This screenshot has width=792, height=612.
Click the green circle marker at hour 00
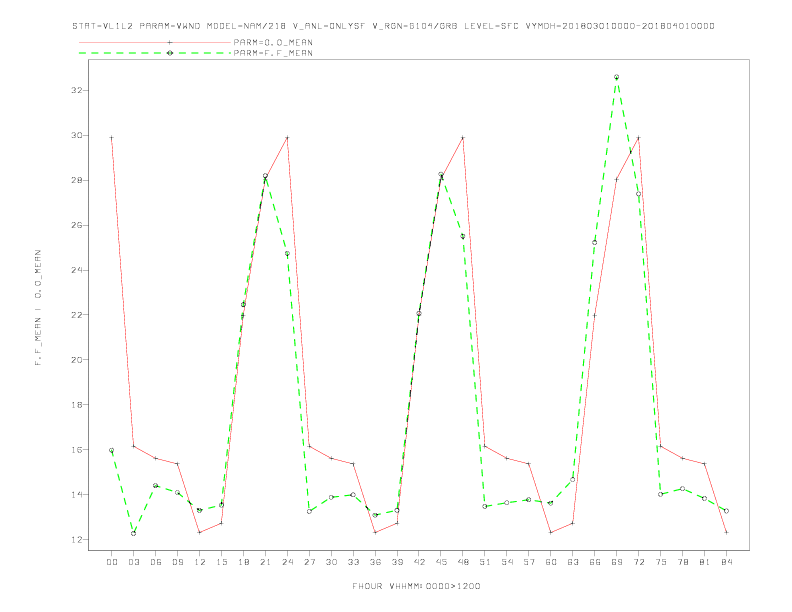click(112, 450)
